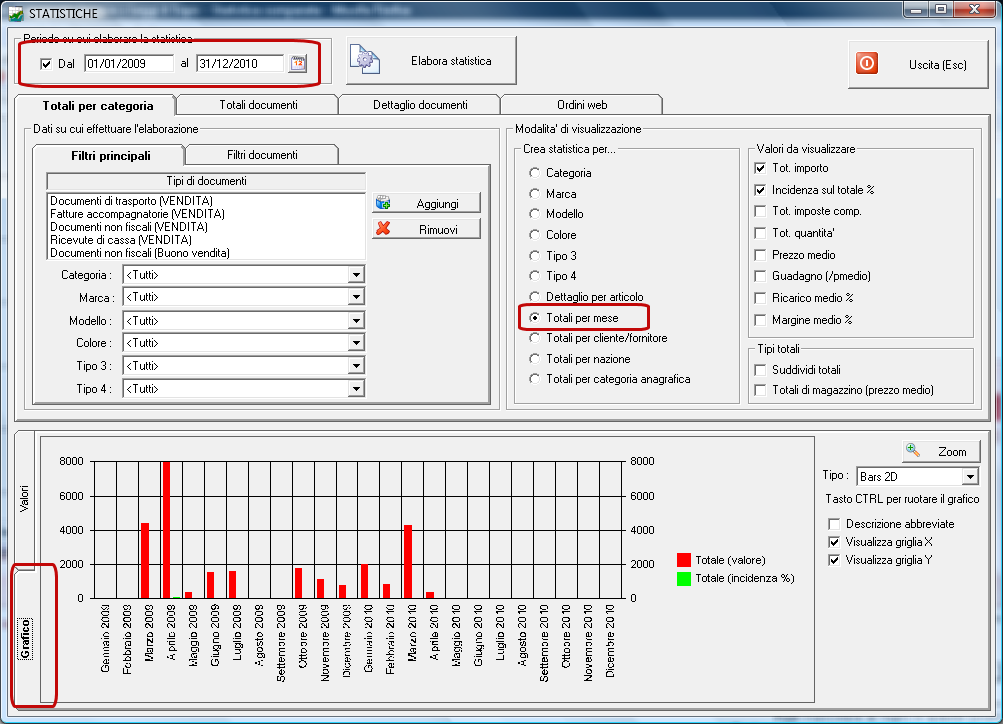The width and height of the screenshot is (1003, 724).
Task: Click the end date field 31/12/2010
Action: (240, 63)
